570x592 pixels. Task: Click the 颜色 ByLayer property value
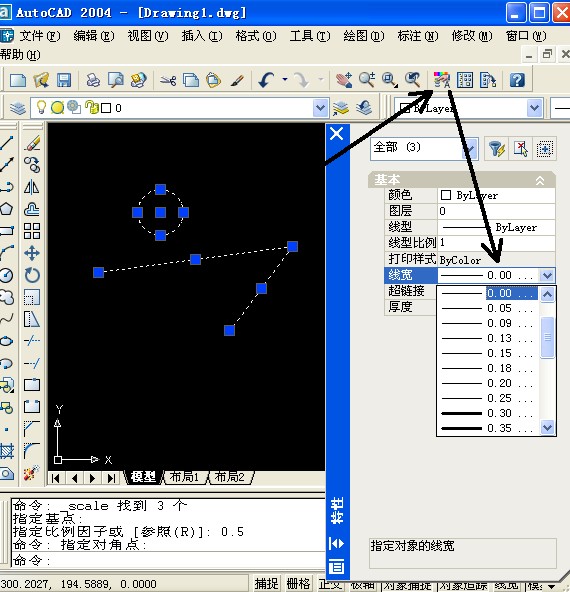pos(496,195)
